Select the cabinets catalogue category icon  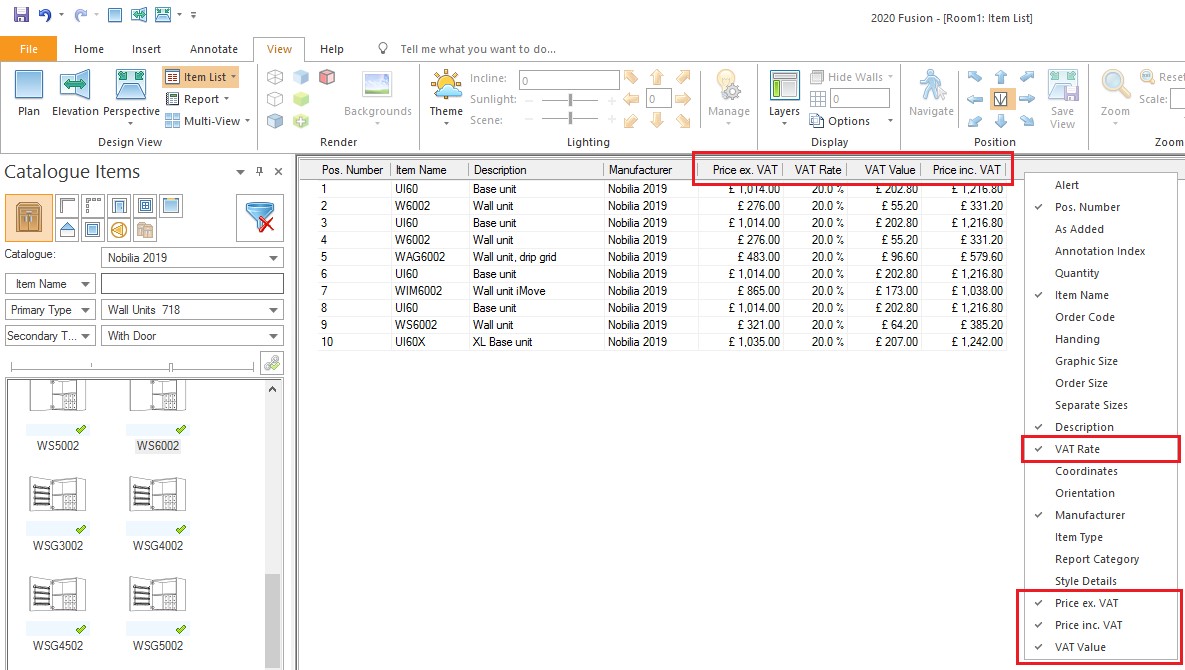(x=29, y=218)
